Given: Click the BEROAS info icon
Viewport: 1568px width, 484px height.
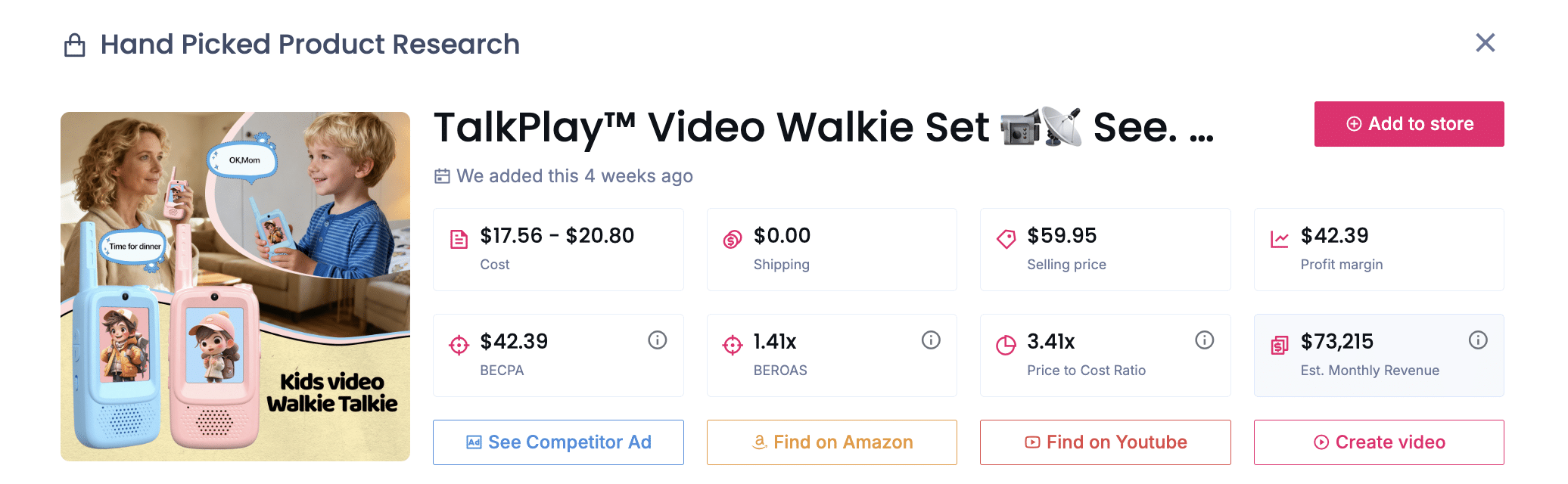Looking at the screenshot, I should pyautogui.click(x=931, y=340).
